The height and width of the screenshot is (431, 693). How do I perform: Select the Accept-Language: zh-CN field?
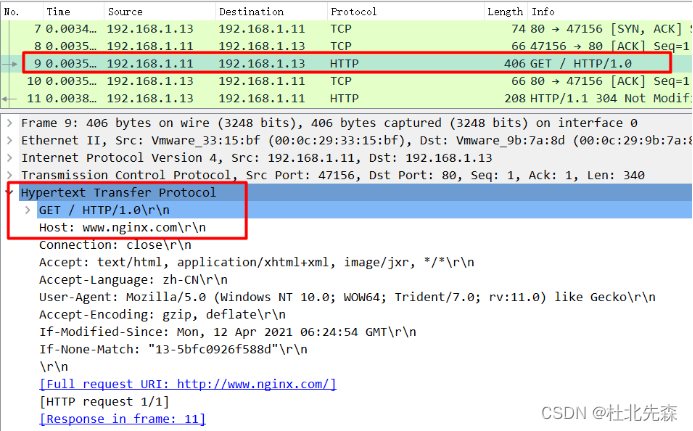click(133, 280)
